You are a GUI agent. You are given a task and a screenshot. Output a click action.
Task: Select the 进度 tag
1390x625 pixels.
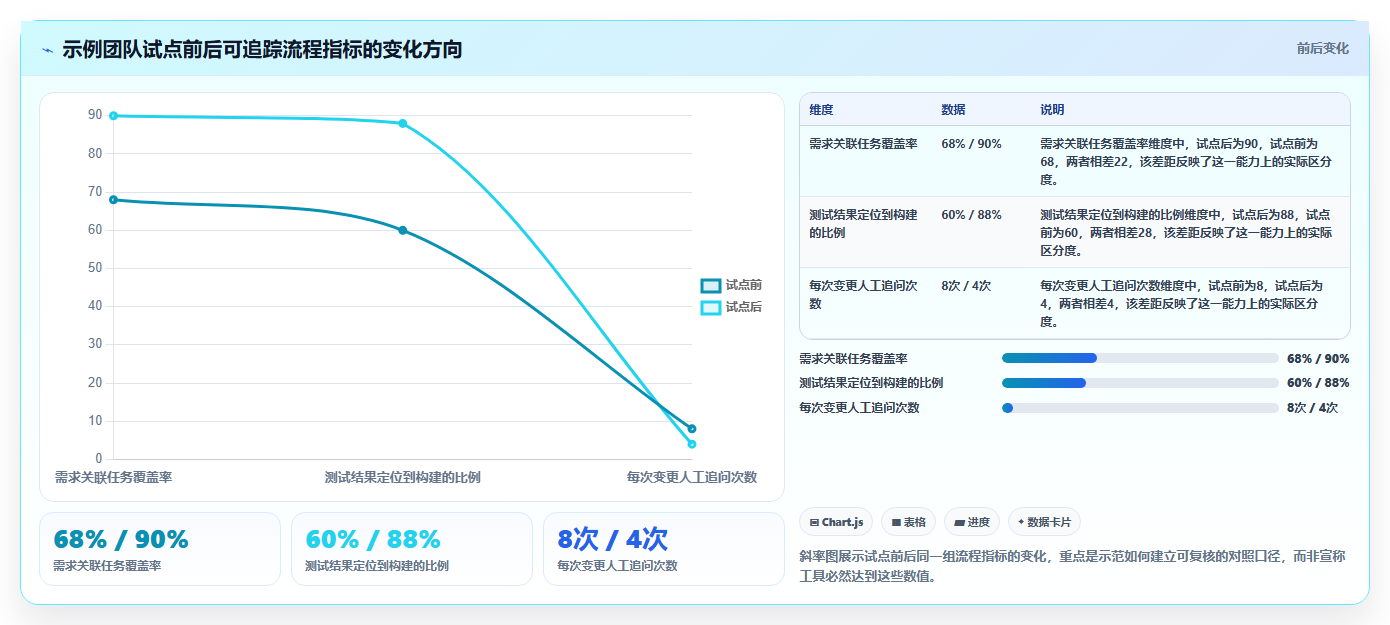point(971,522)
